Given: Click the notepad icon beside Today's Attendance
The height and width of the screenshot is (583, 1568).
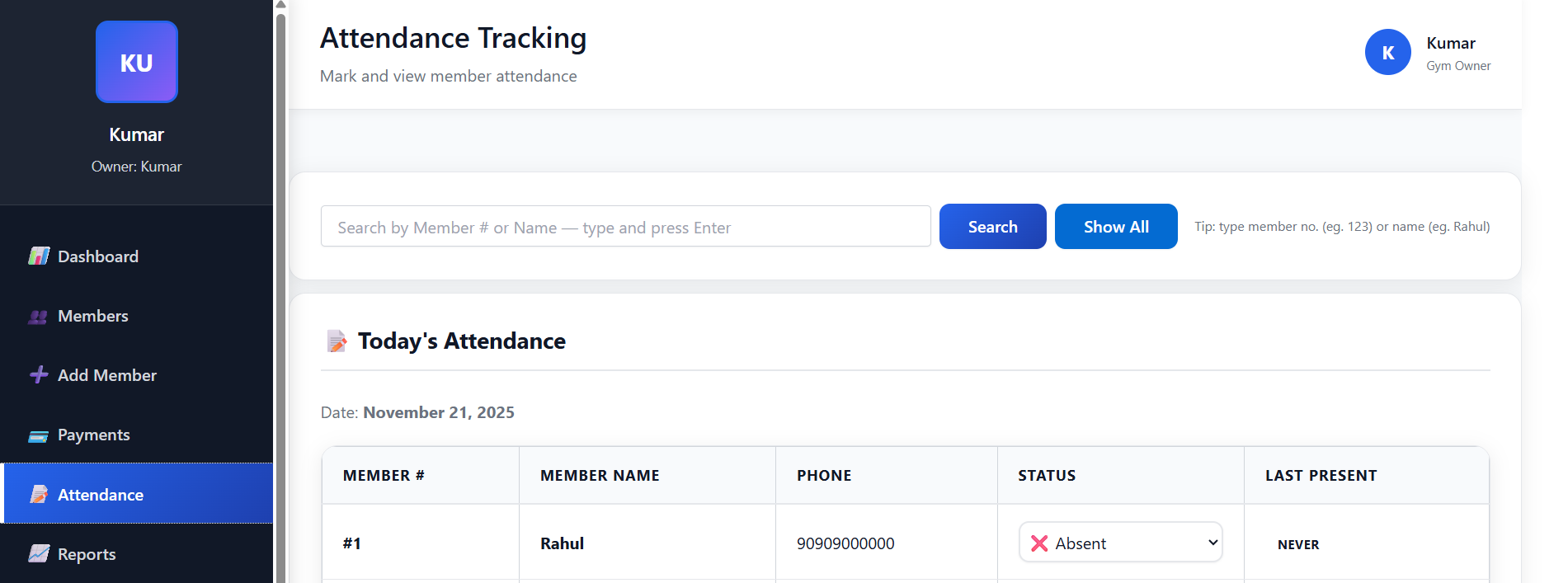Looking at the screenshot, I should tap(337, 341).
